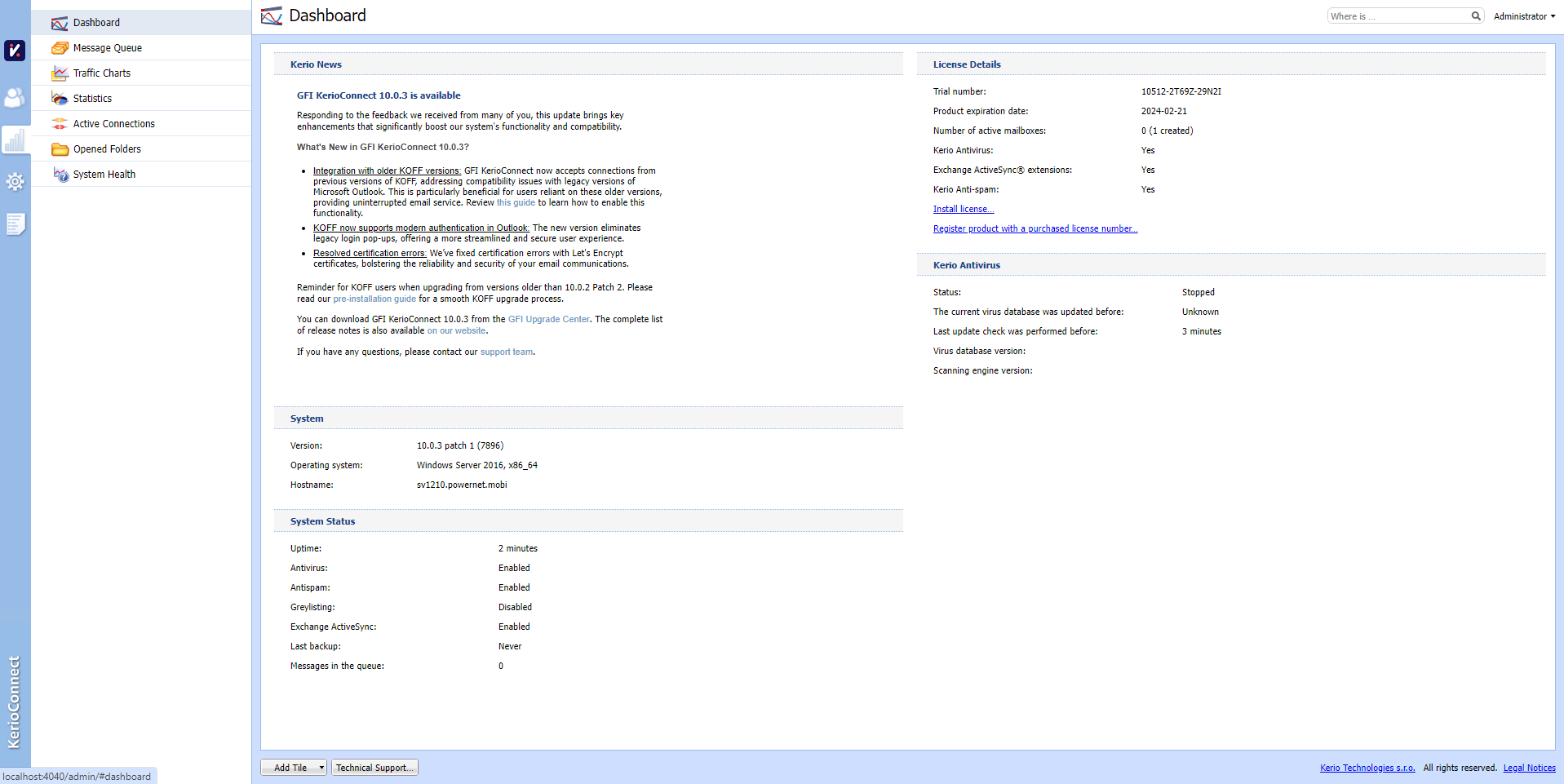The image size is (1564, 784).
Task: Click the Technical Support button
Action: click(374, 768)
